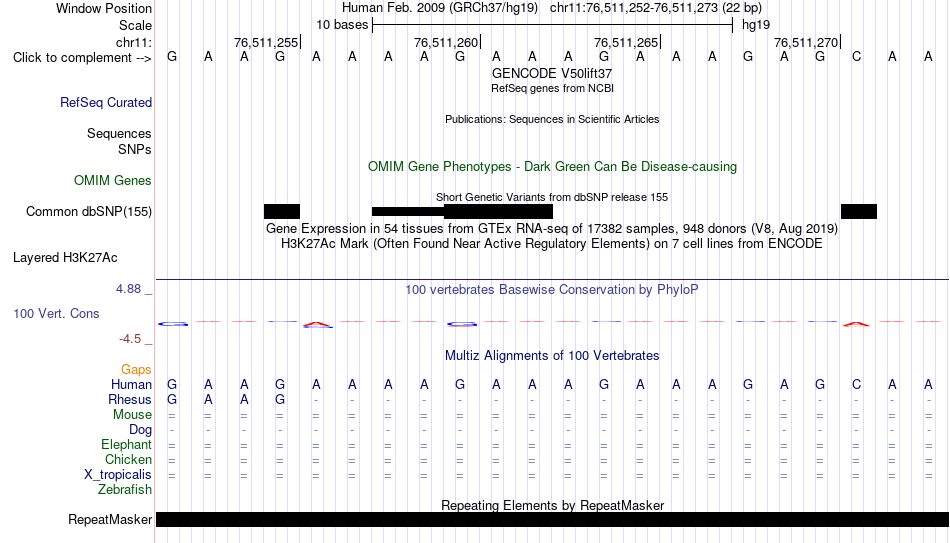Click the X_tropicalis species label
Viewport: 950px width, 543px height.
click(x=118, y=475)
